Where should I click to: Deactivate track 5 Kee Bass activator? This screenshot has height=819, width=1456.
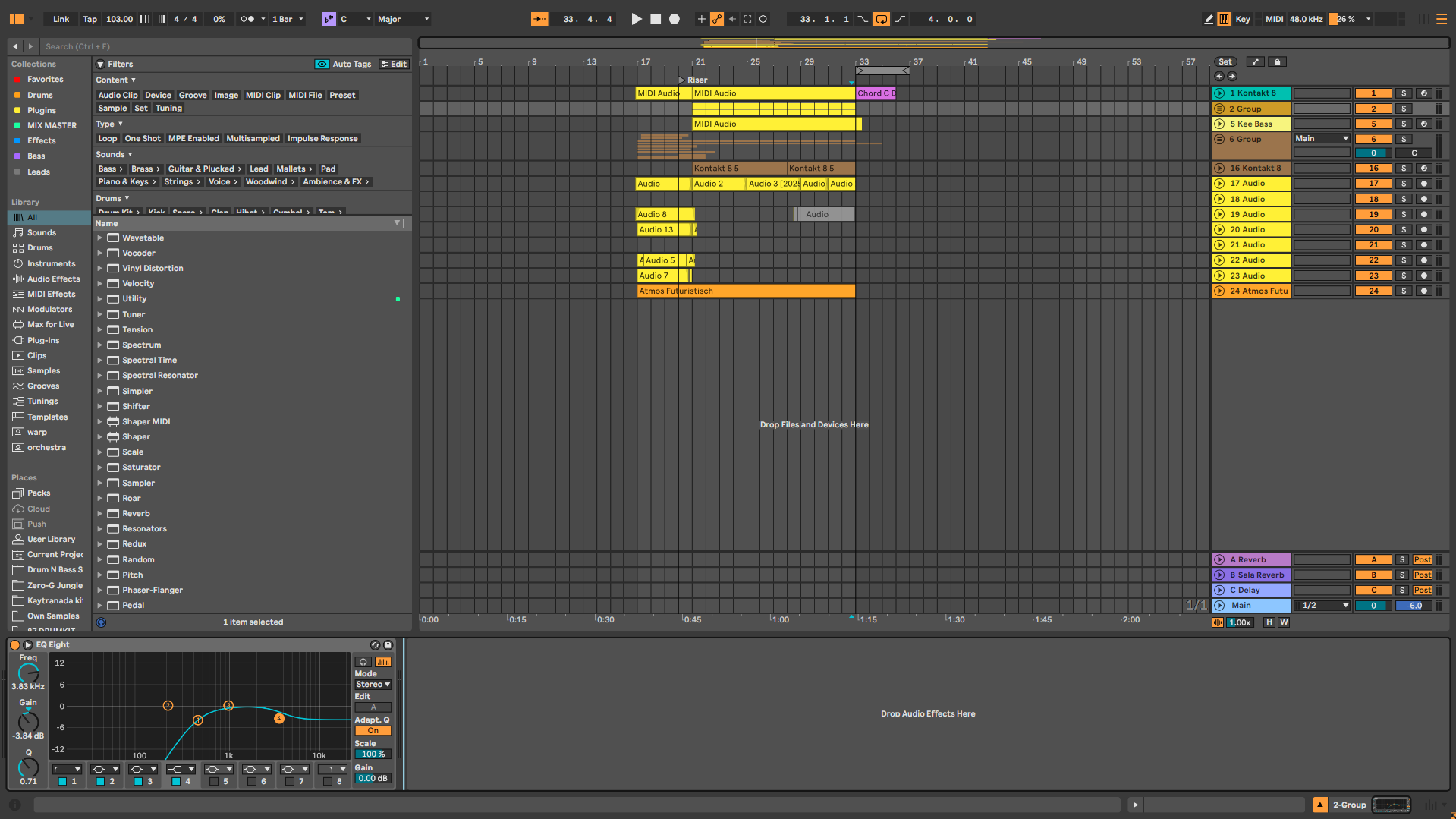(x=1373, y=124)
